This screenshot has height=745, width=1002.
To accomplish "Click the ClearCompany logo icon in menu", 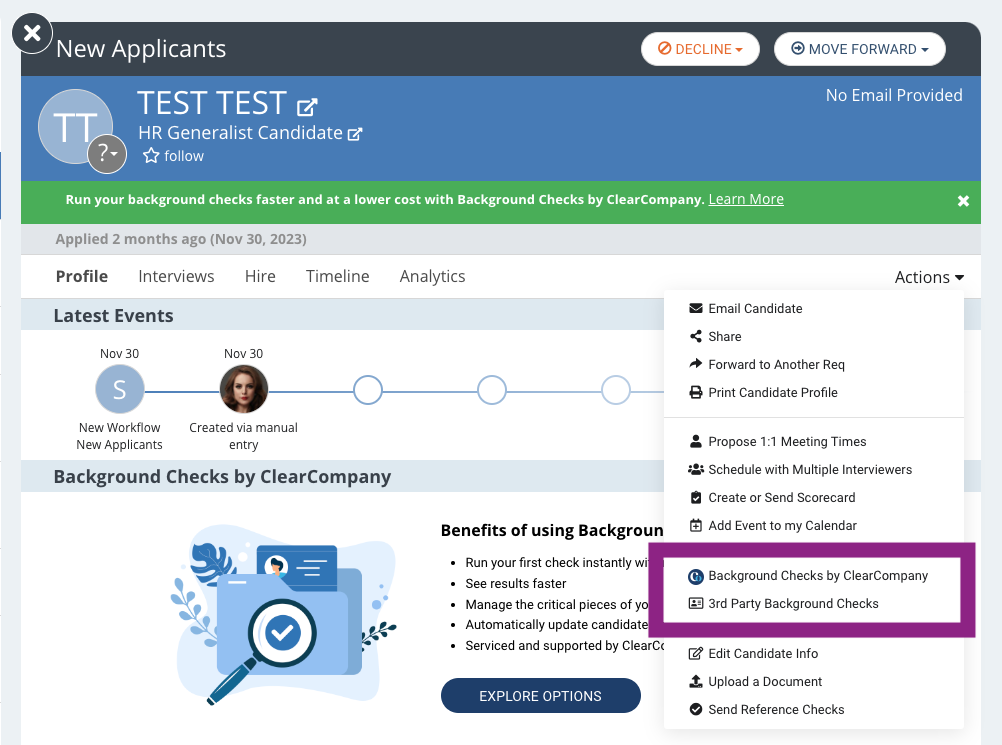I will click(x=696, y=576).
